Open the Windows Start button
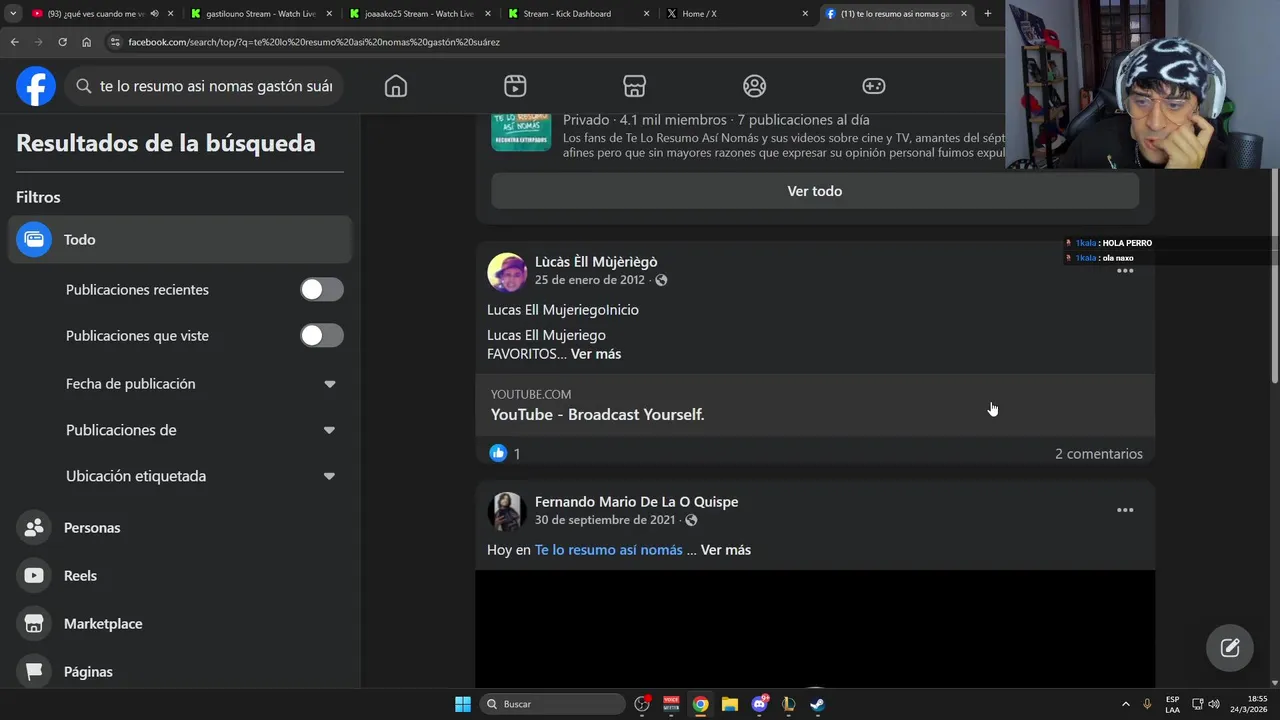1280x720 pixels. point(463,704)
